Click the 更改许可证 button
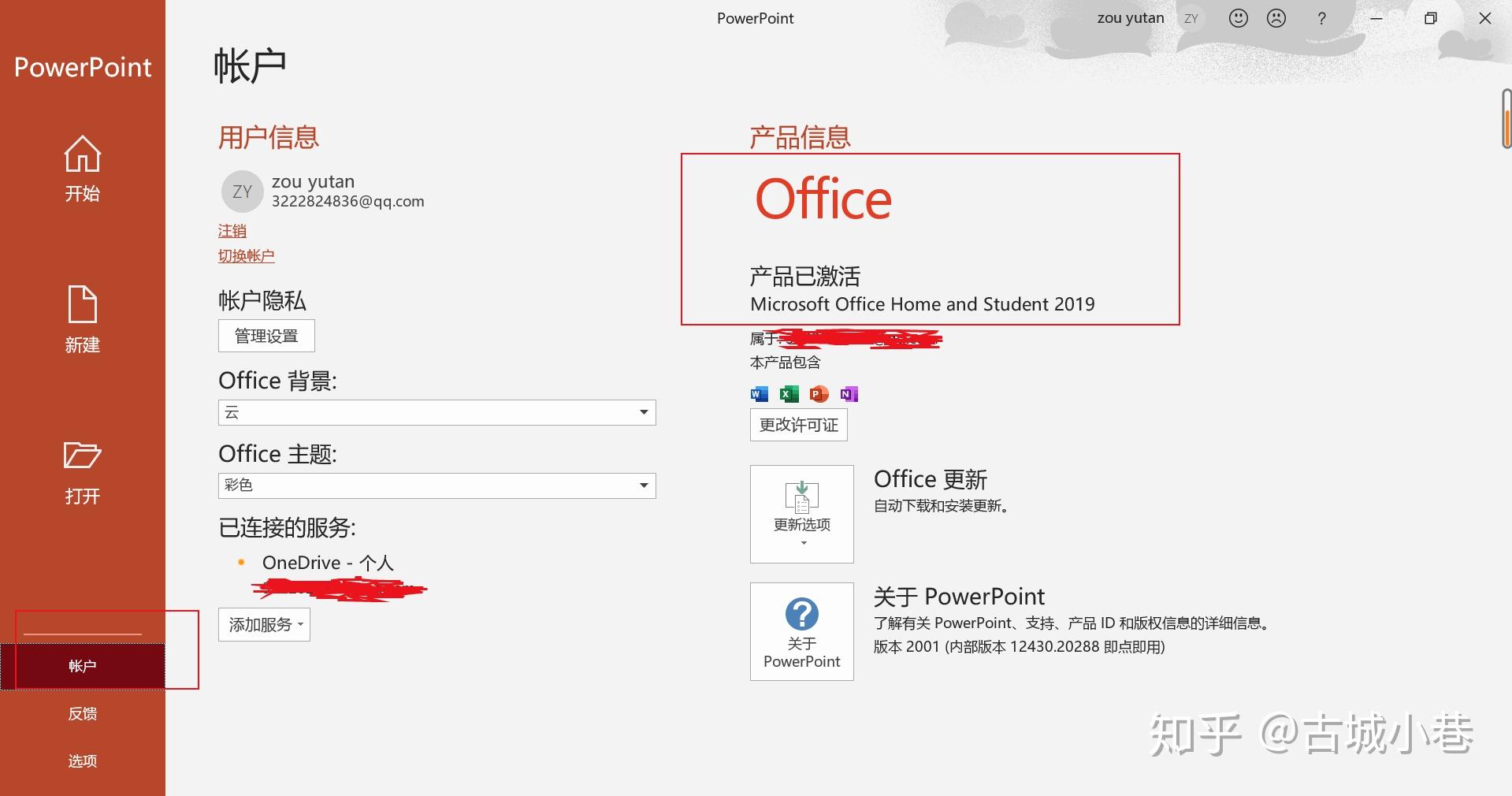Screen dimensions: 1512x796 click(x=799, y=425)
